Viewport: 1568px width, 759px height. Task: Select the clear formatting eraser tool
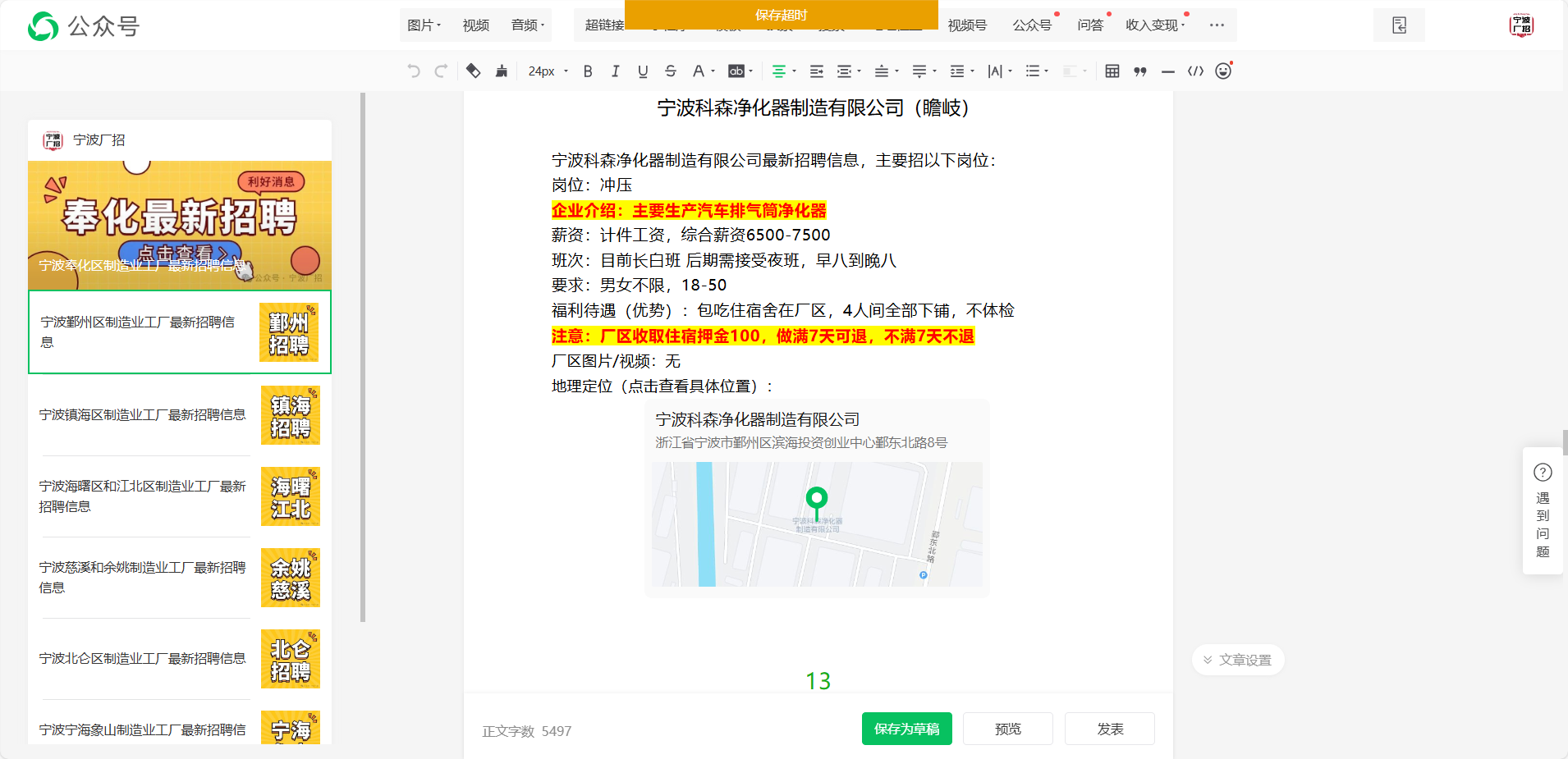[473, 71]
